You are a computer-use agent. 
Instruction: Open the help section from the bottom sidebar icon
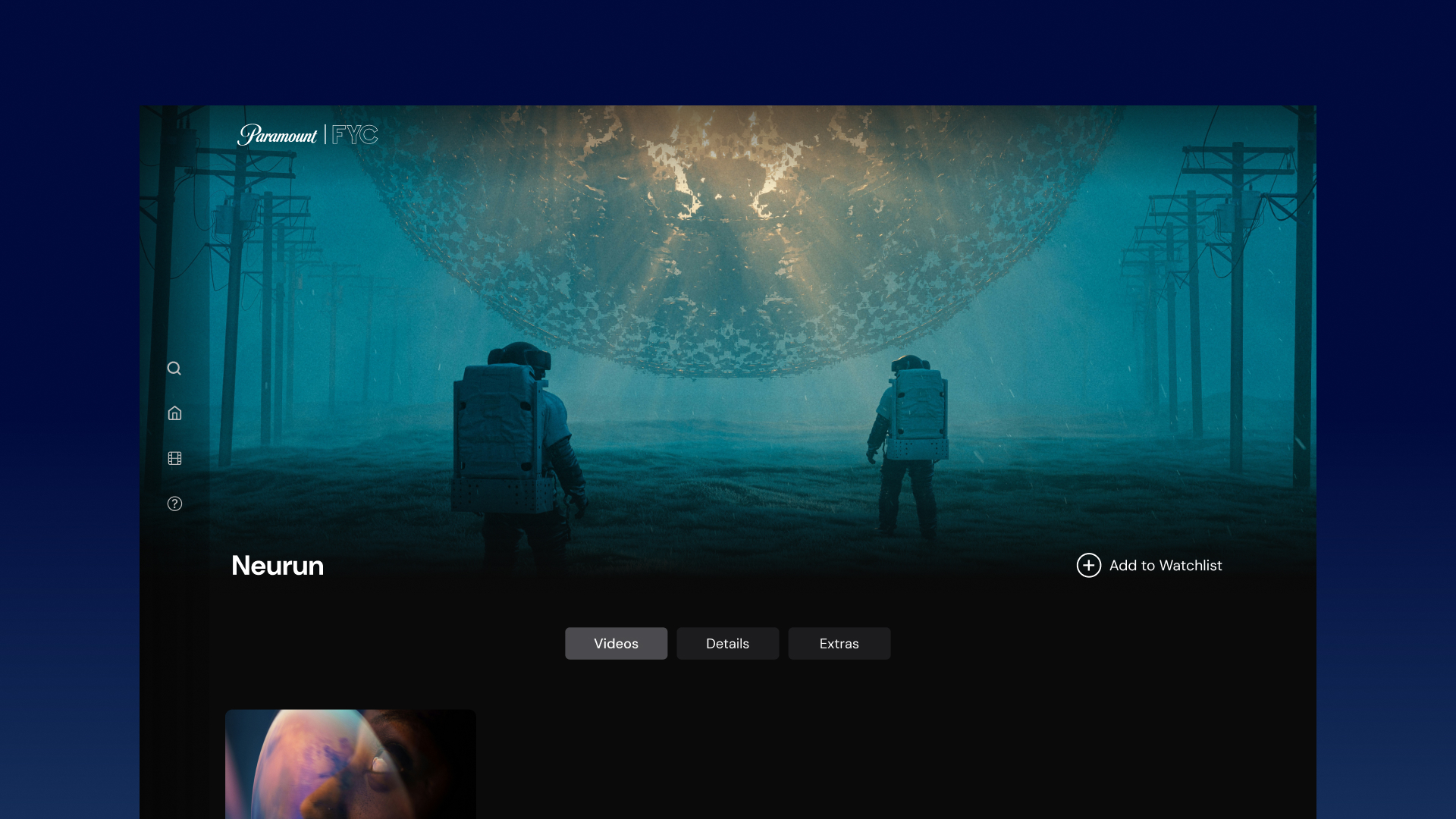pyautogui.click(x=174, y=504)
